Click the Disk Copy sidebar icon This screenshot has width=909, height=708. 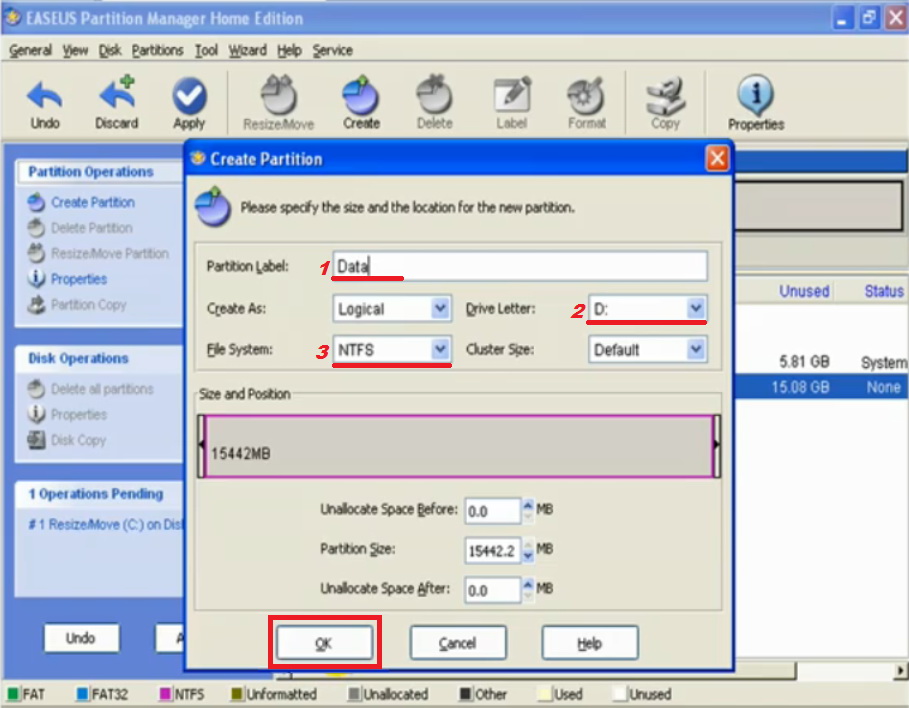pyautogui.click(x=36, y=440)
